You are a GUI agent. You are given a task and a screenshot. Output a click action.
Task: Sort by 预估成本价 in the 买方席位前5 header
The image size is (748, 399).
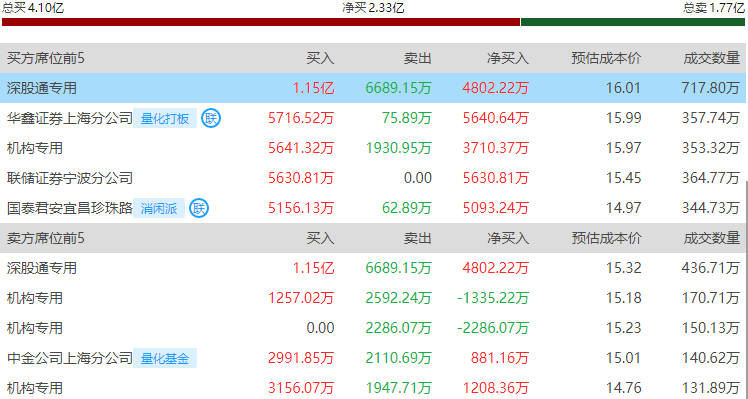click(606, 58)
